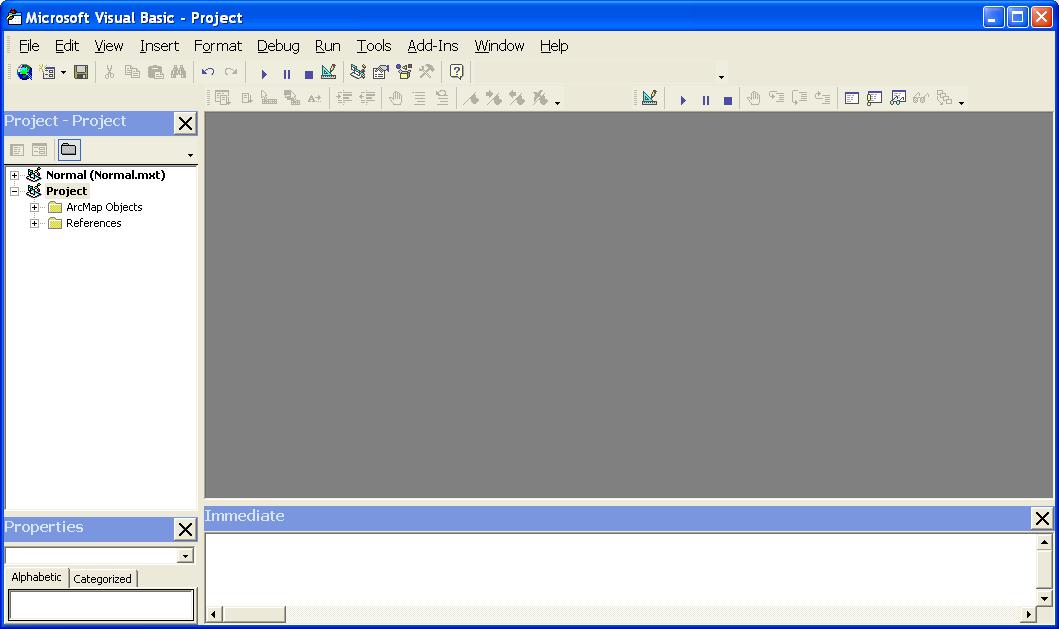
Task: Close the Properties panel
Action: coord(185,529)
